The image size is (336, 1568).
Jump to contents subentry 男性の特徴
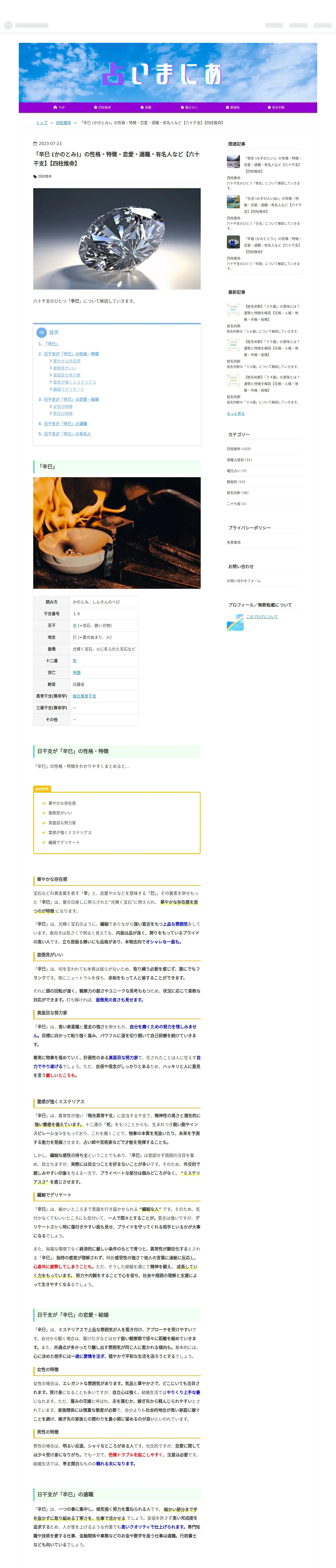click(62, 413)
